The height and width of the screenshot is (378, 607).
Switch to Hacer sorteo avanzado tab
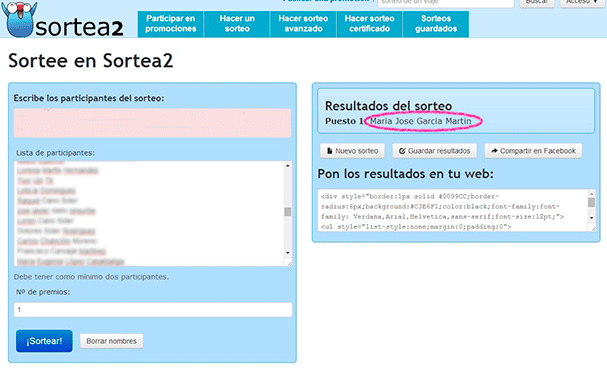[x=303, y=24]
